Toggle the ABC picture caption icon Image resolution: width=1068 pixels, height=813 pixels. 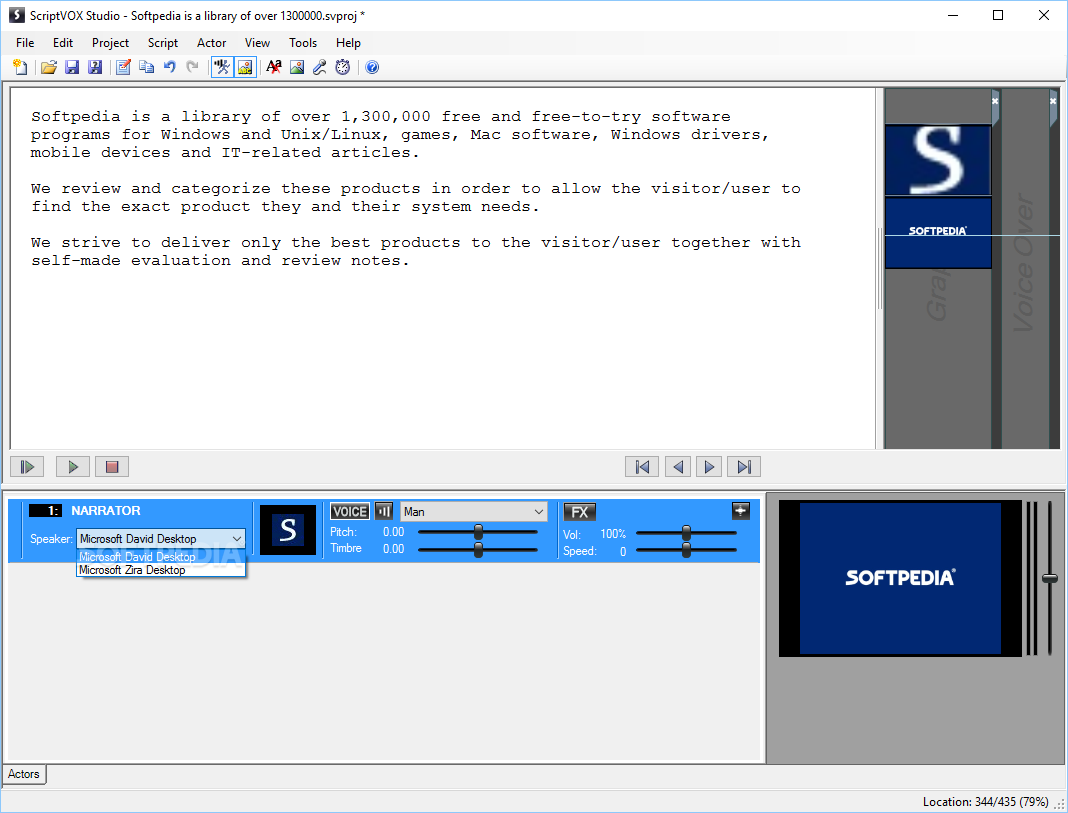tap(245, 67)
